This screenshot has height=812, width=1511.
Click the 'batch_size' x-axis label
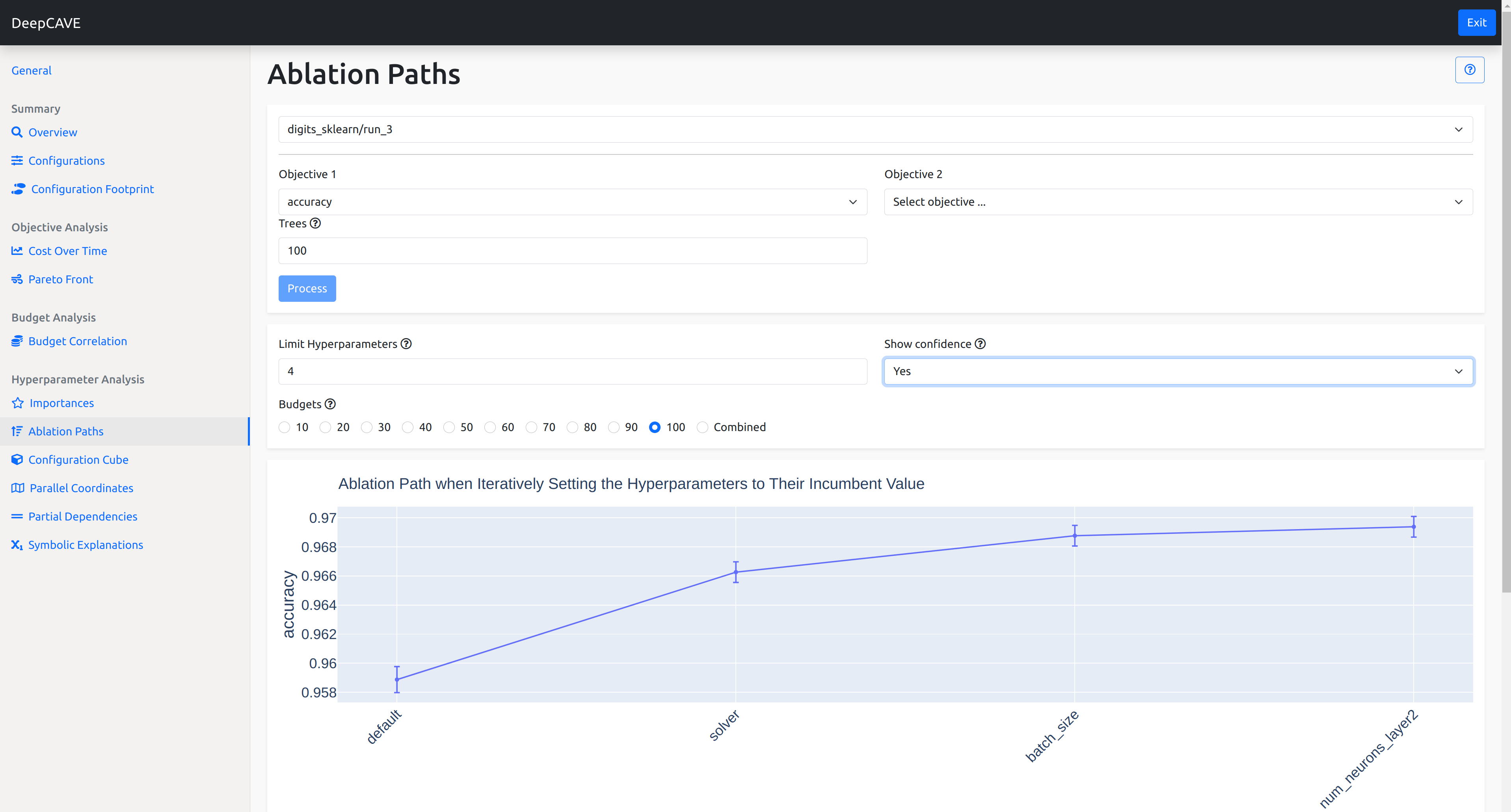point(1052,736)
